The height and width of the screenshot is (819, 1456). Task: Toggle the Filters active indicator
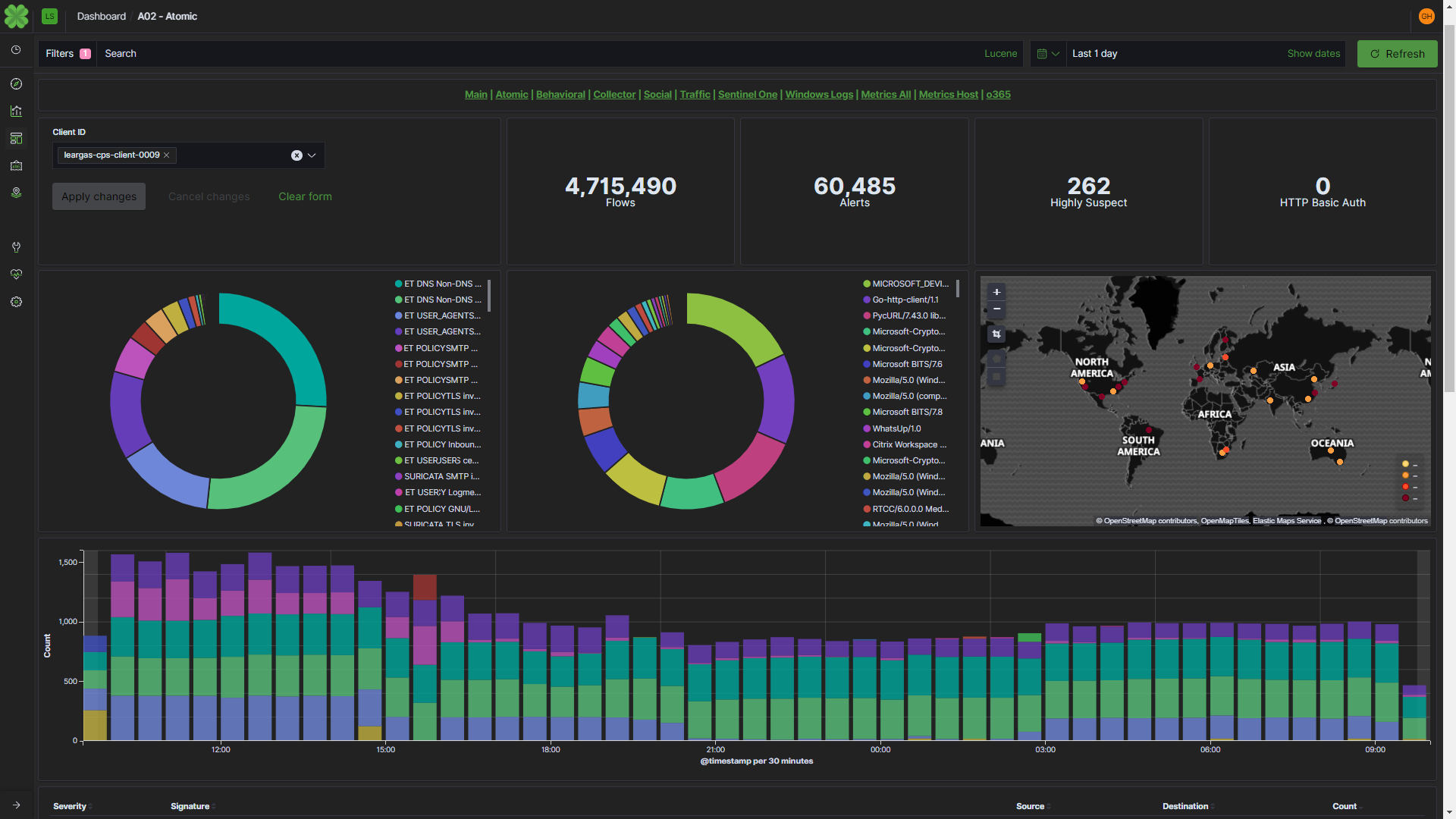(x=85, y=53)
